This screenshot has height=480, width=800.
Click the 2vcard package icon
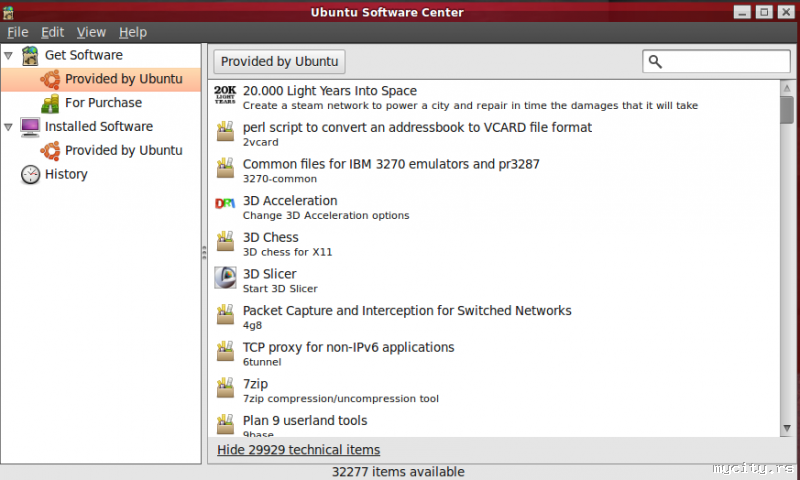pyautogui.click(x=225, y=132)
